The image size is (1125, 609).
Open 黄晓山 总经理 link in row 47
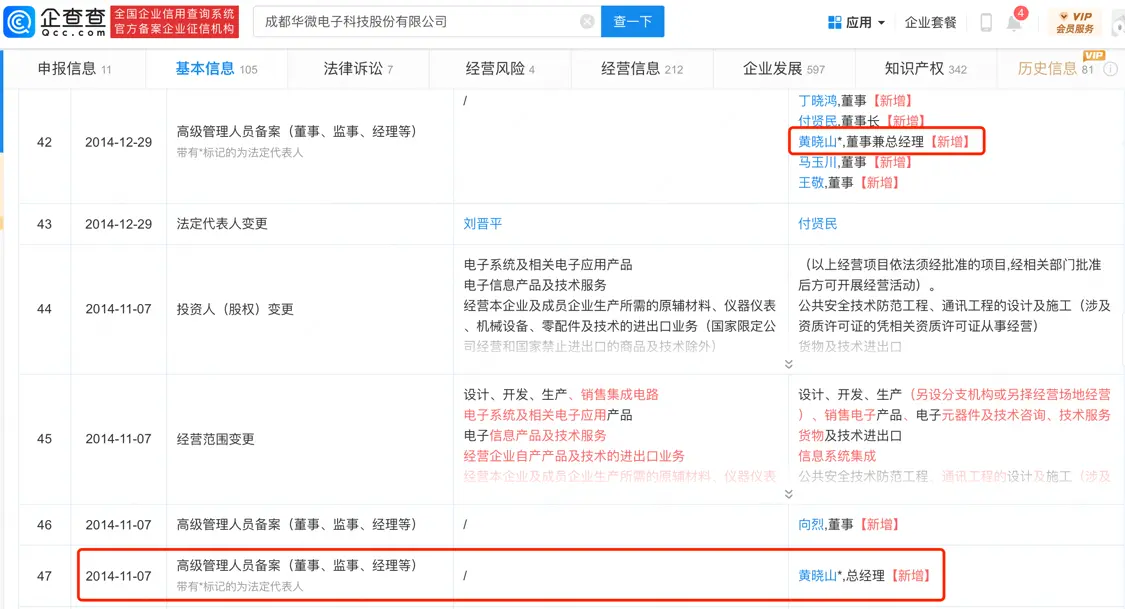[817, 575]
